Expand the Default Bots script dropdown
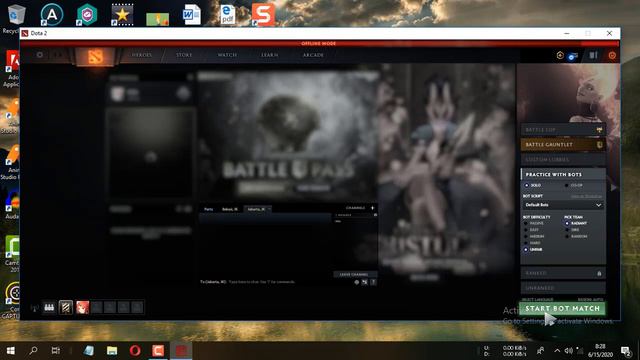 click(563, 205)
